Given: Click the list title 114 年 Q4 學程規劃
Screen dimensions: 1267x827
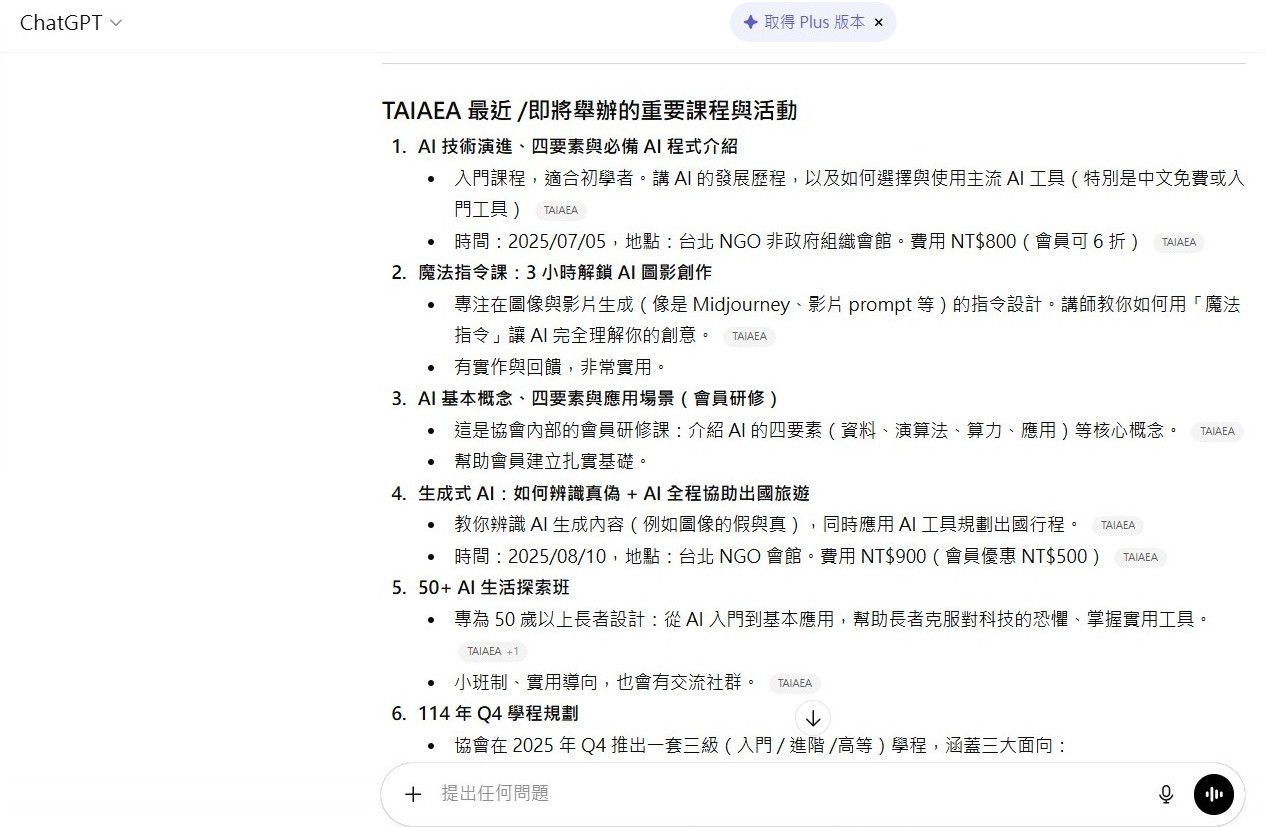Looking at the screenshot, I should point(497,713).
